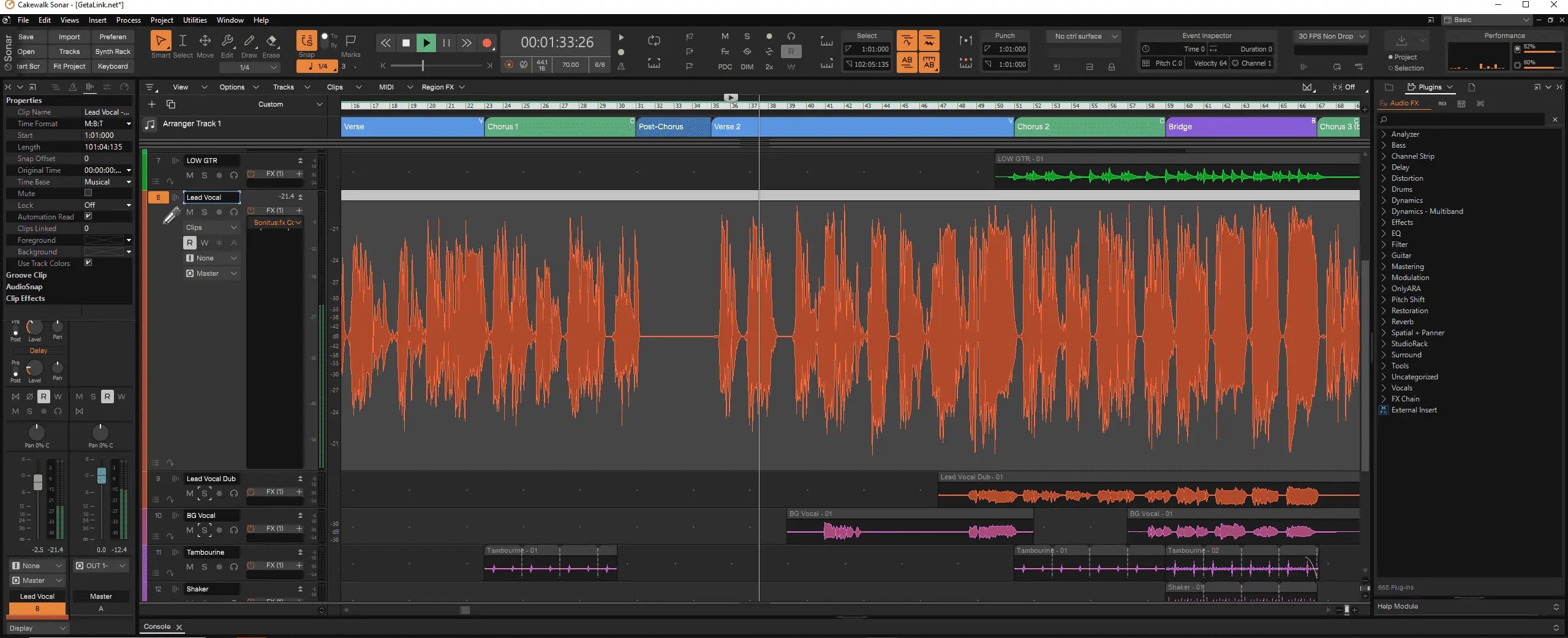This screenshot has height=638, width=1568.
Task: Click the record arm dot on Lead Vocal track
Action: coord(219,212)
